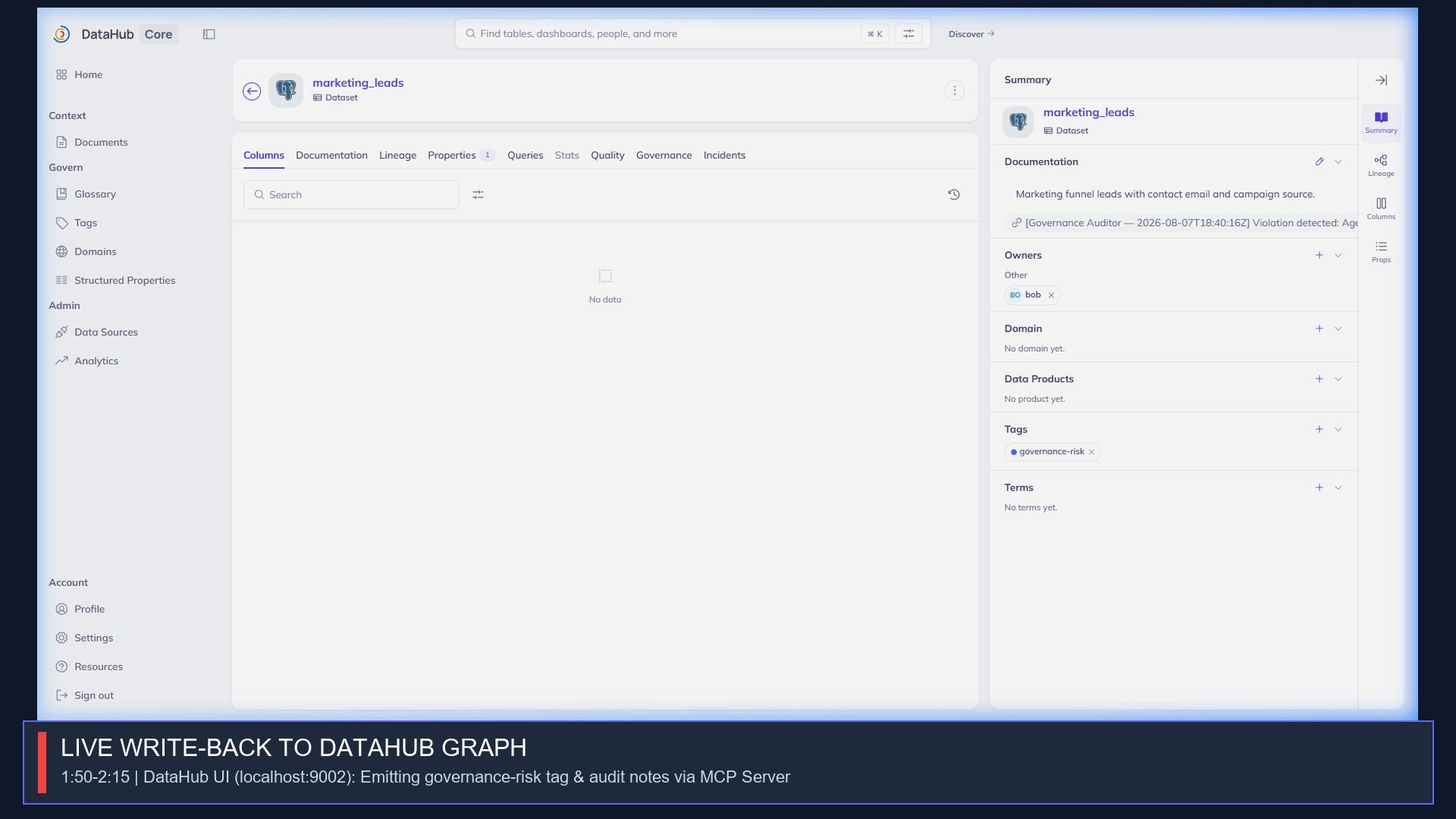The height and width of the screenshot is (819, 1456).
Task: Click the Core badge next to DataHub
Action: [158, 34]
